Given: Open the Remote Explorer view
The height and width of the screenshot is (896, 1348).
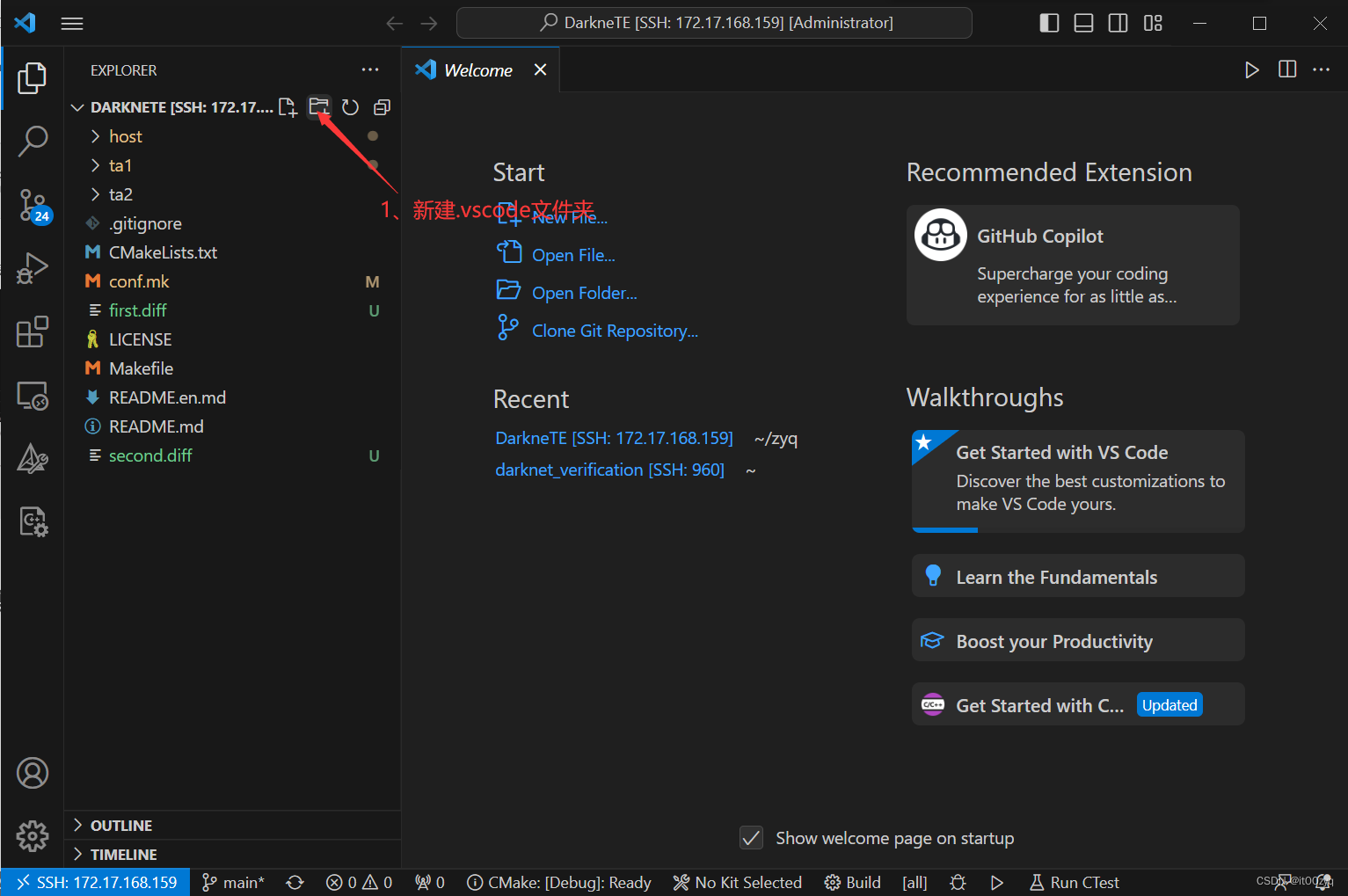Looking at the screenshot, I should pos(32,396).
